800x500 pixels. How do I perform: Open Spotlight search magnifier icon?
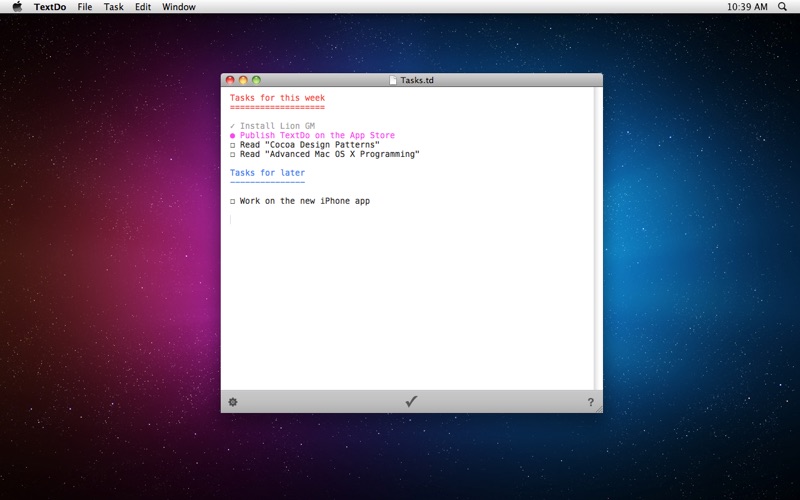[x=782, y=7]
